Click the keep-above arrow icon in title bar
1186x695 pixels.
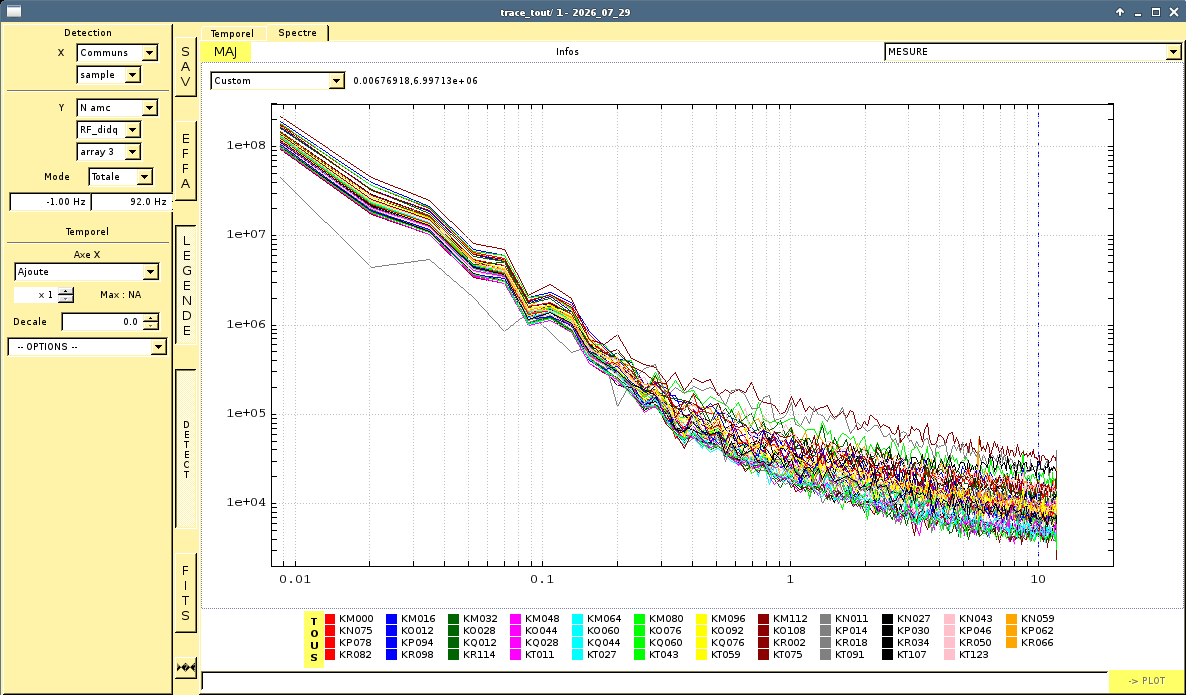pos(1120,11)
